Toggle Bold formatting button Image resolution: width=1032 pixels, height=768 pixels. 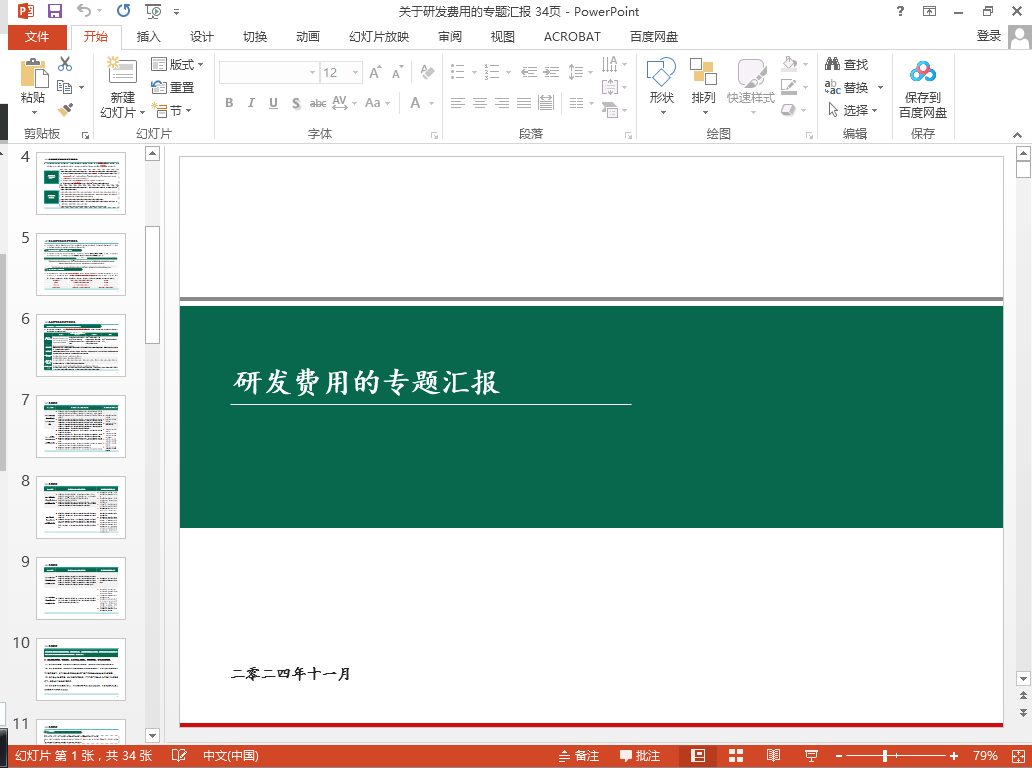(x=229, y=103)
